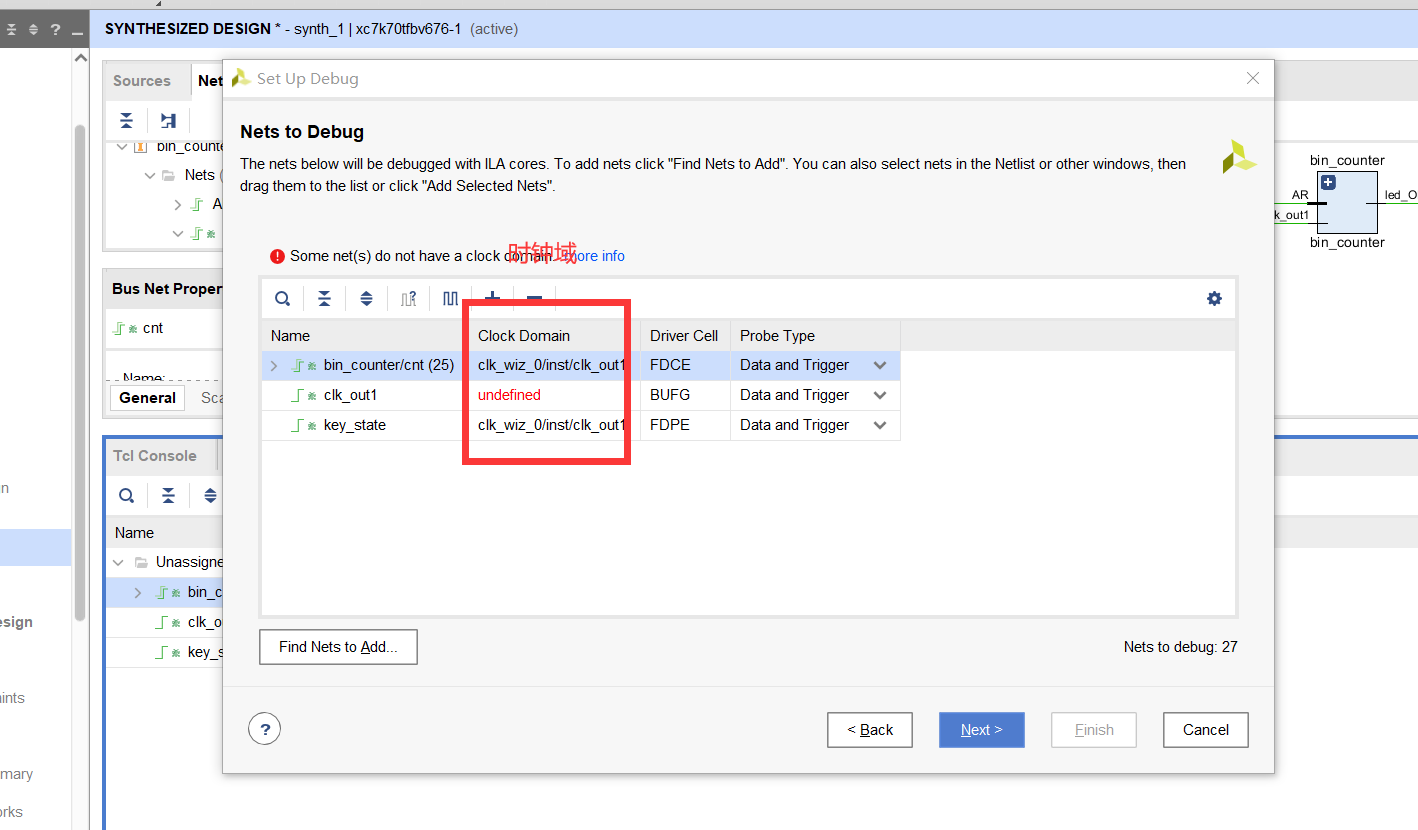Click the Probe Type column header
This screenshot has width=1418, height=830.
[815, 336]
